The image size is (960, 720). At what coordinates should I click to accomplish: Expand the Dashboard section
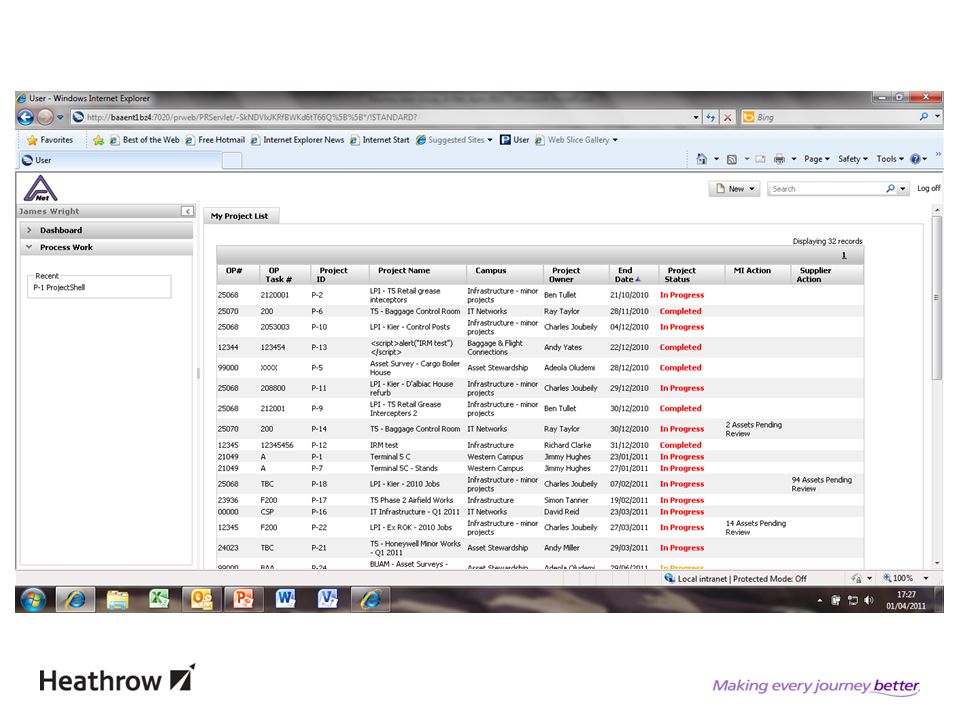107,230
